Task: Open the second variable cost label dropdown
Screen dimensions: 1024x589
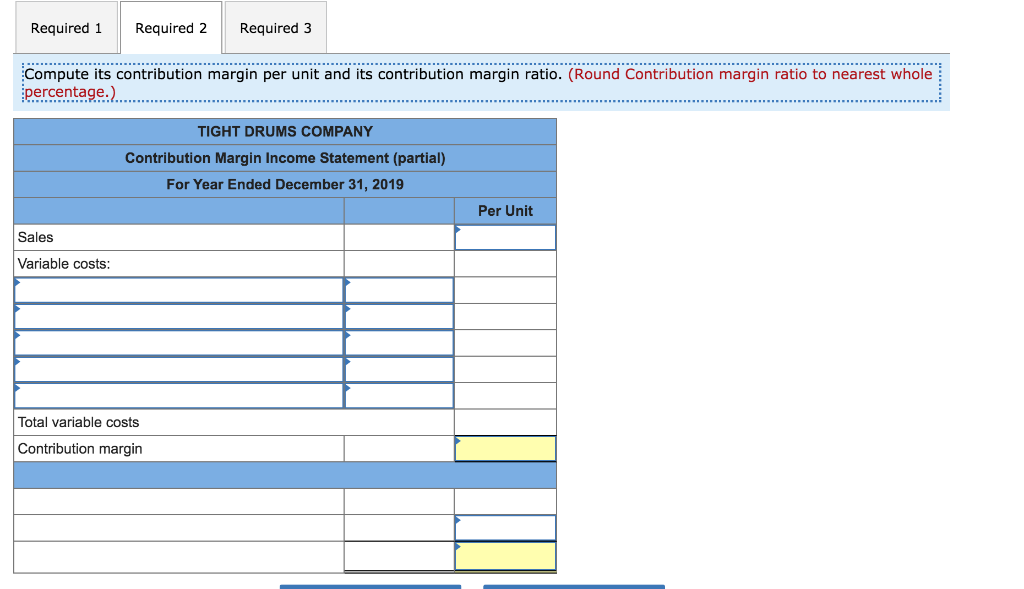Action: point(178,316)
